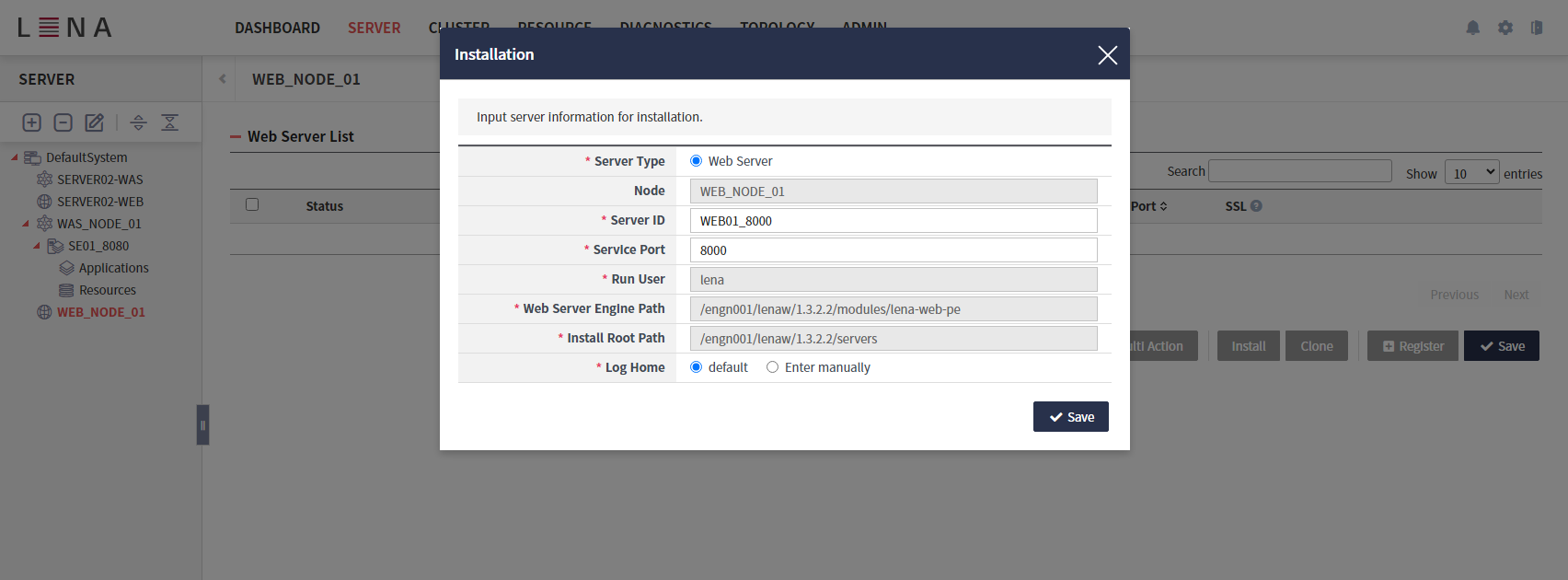Collapse the DefaultSystem tree node
The image size is (1568, 580).
15,157
